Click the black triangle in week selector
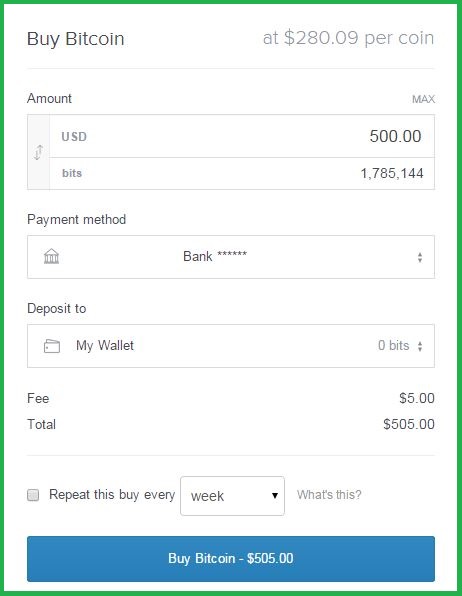The height and width of the screenshot is (596, 462). [275, 495]
